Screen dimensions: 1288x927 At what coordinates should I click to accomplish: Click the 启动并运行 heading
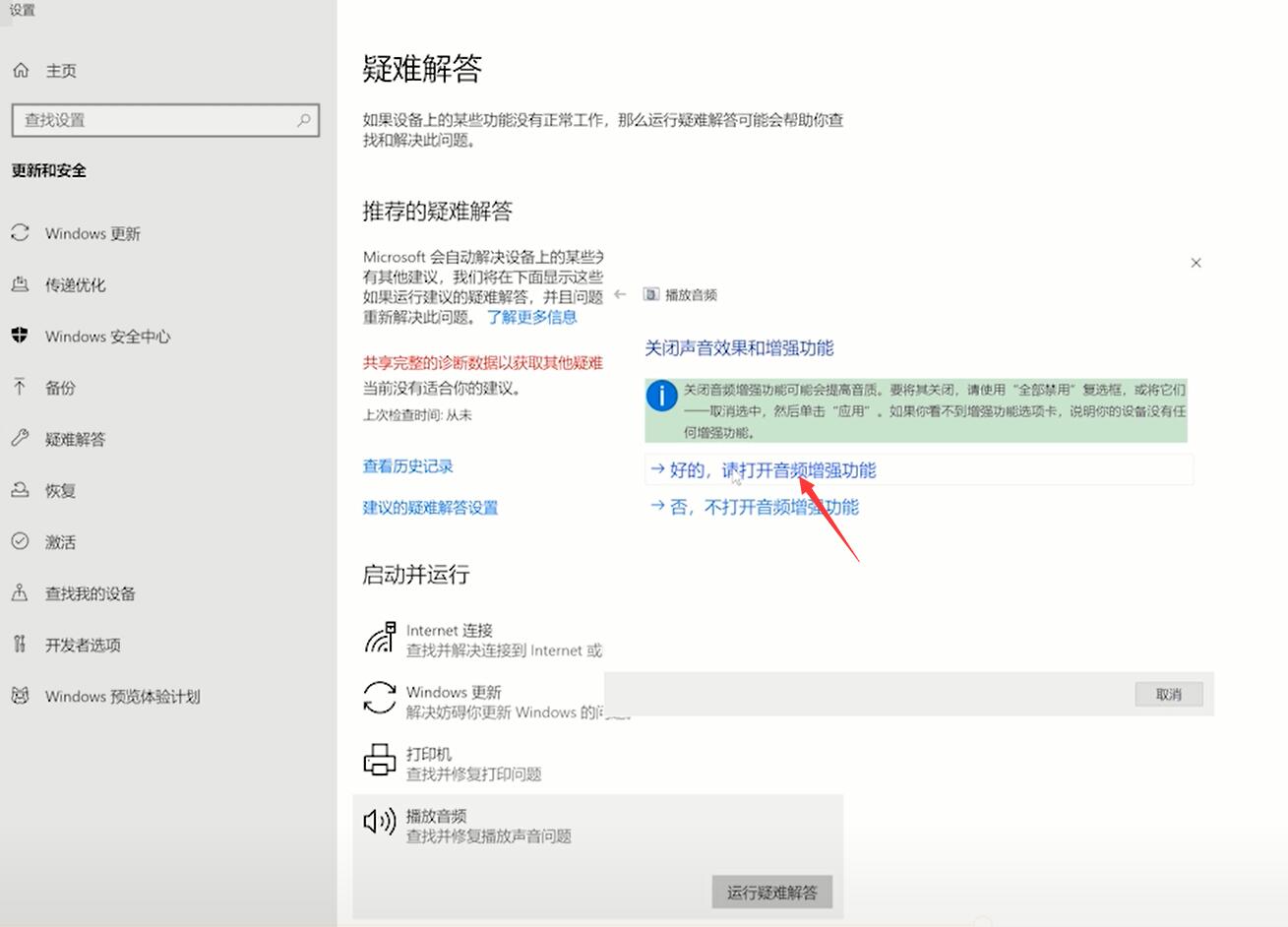point(416,574)
